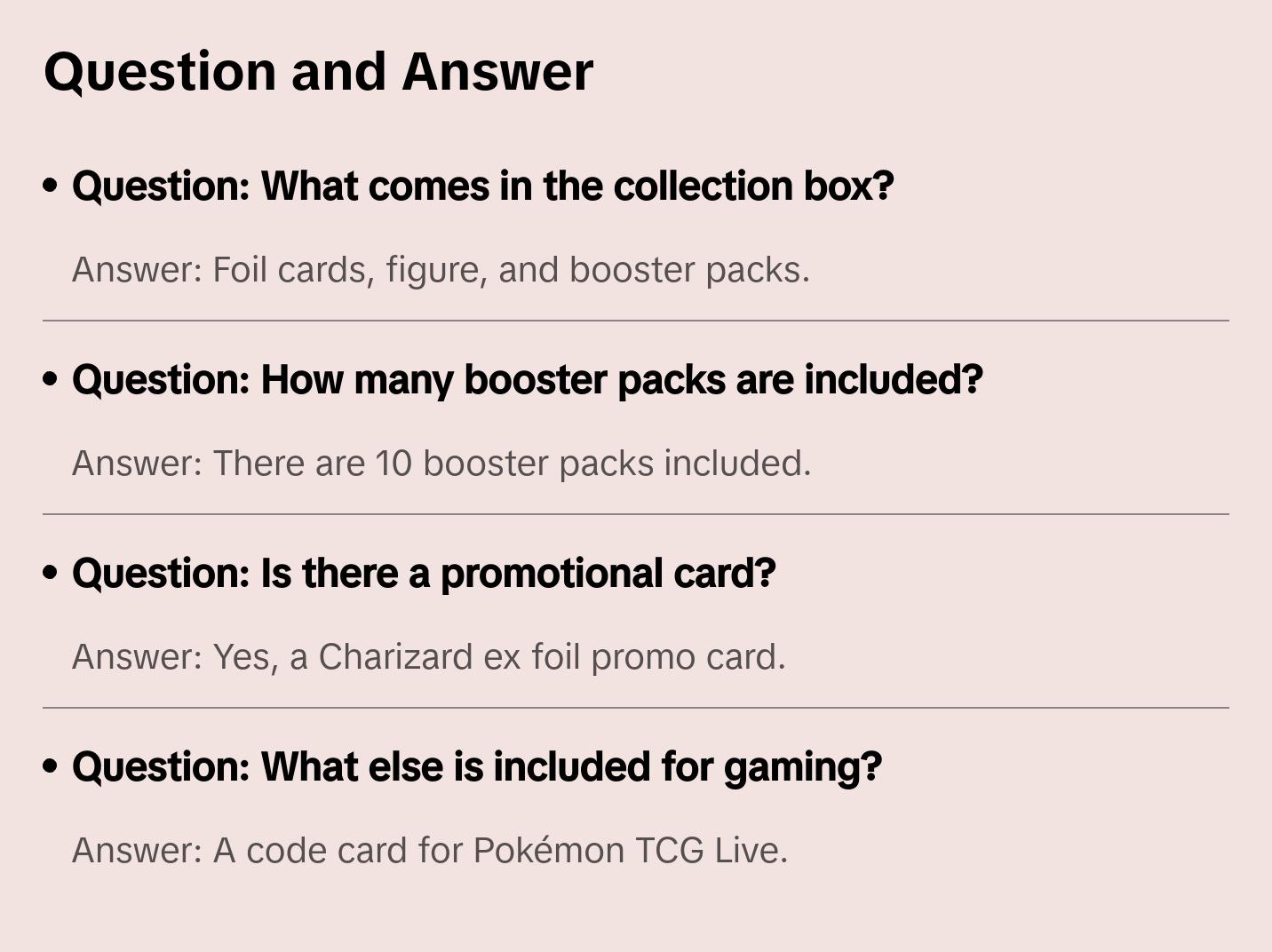Click the bullet beside the collection box question
1272x952 pixels.
51,186
